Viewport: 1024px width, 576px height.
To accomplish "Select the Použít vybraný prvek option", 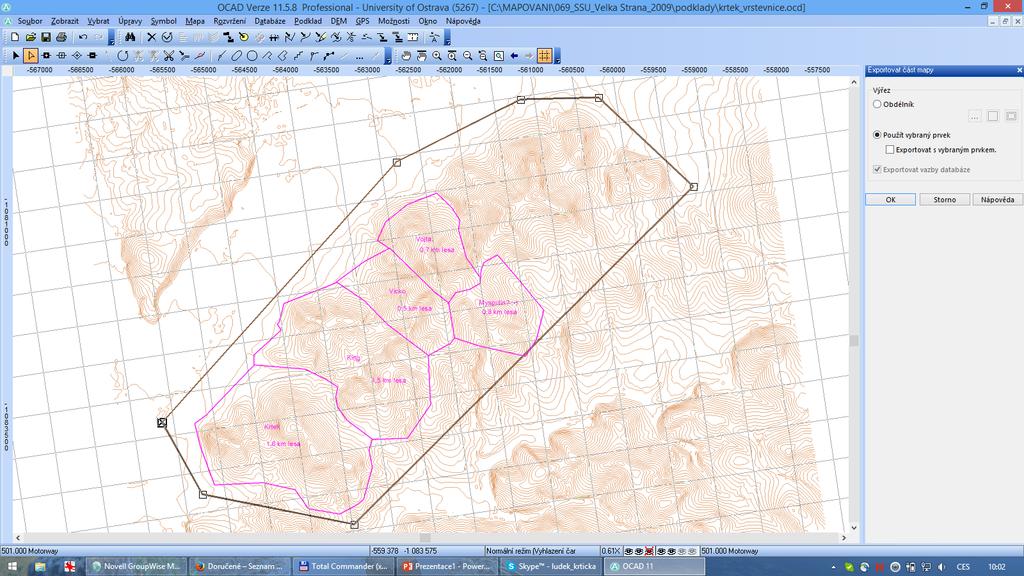I will pyautogui.click(x=877, y=135).
